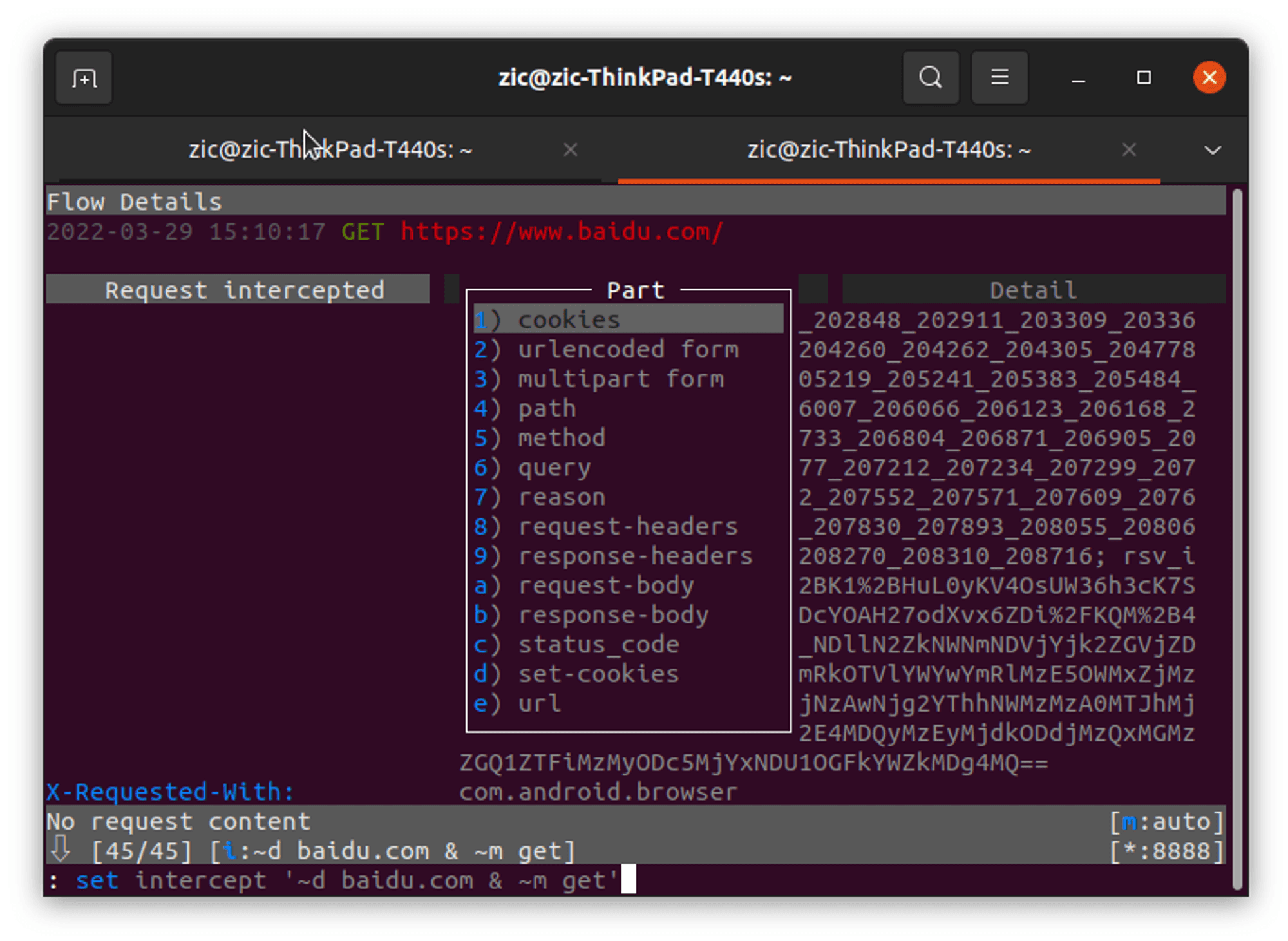Screen dimensions: 1288x941
Task: Click the 'Request intercepted' tab header
Action: (x=238, y=289)
